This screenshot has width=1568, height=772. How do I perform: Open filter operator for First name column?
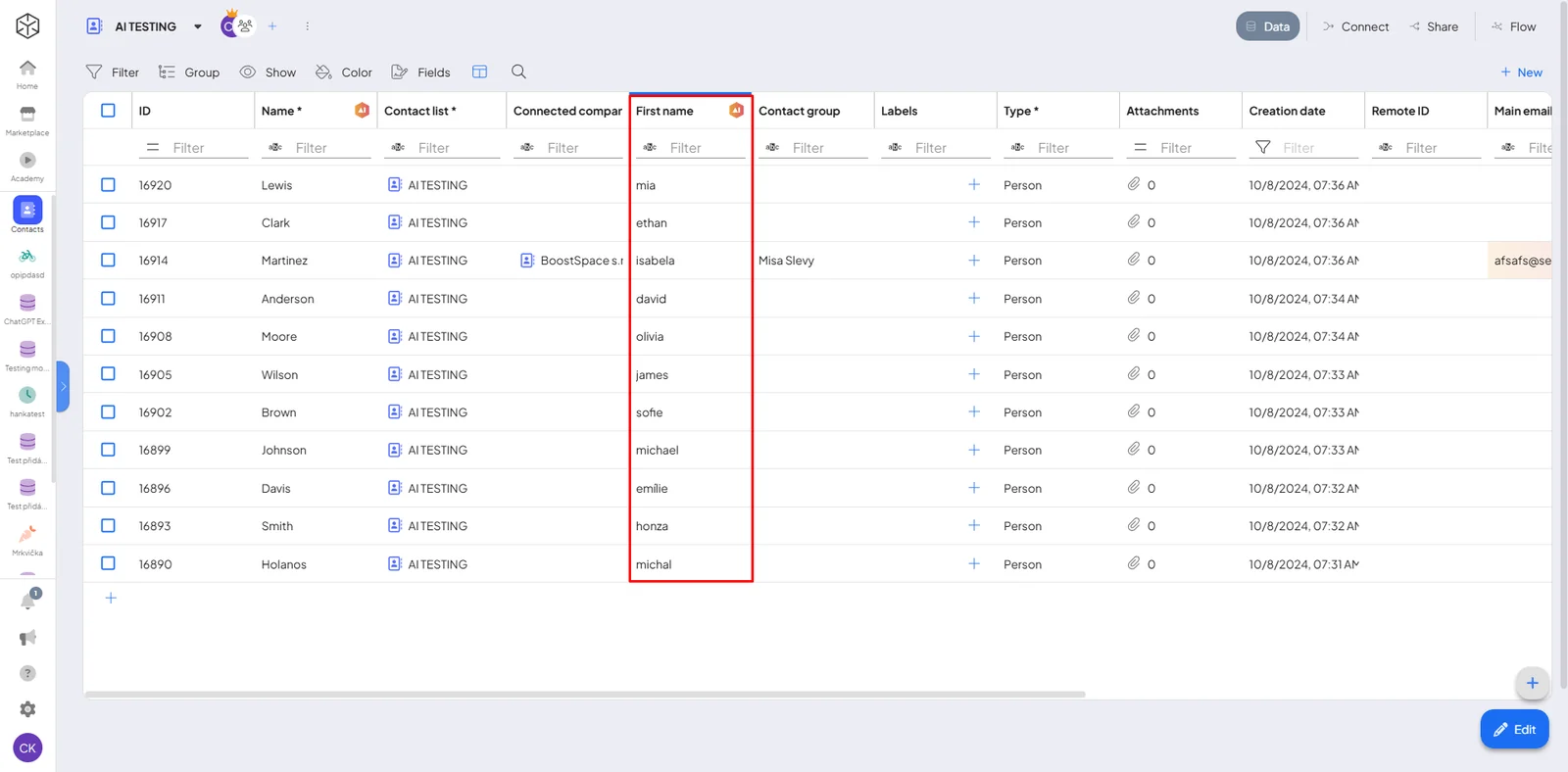650,147
